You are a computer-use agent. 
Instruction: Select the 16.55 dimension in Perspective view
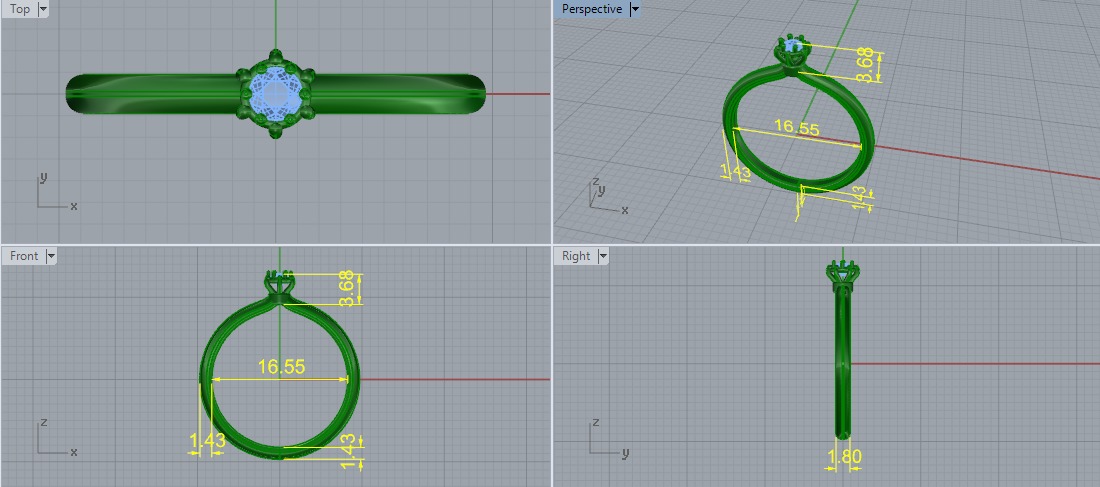pos(796,128)
